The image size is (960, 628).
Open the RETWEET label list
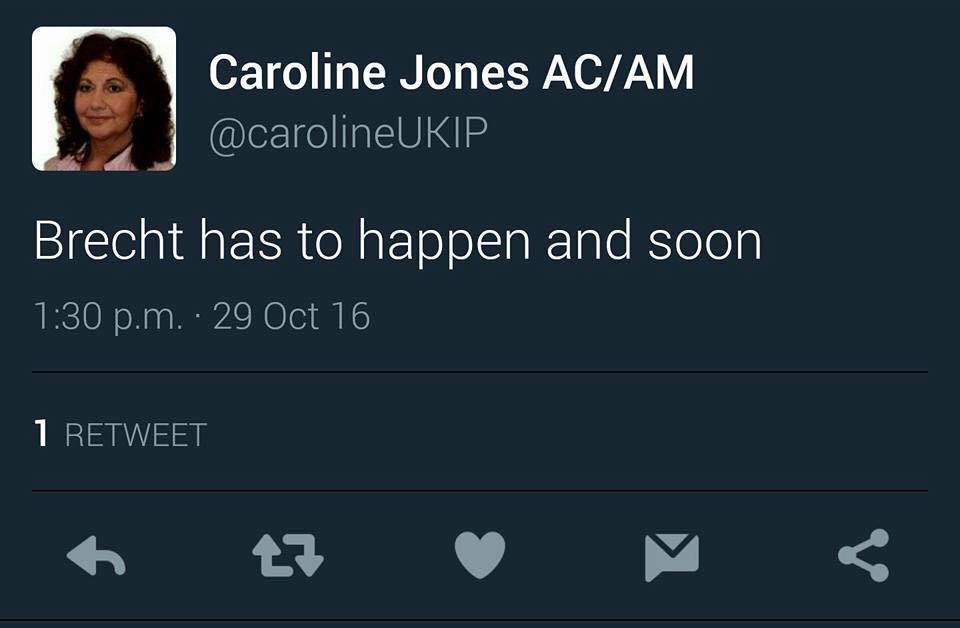(136, 435)
